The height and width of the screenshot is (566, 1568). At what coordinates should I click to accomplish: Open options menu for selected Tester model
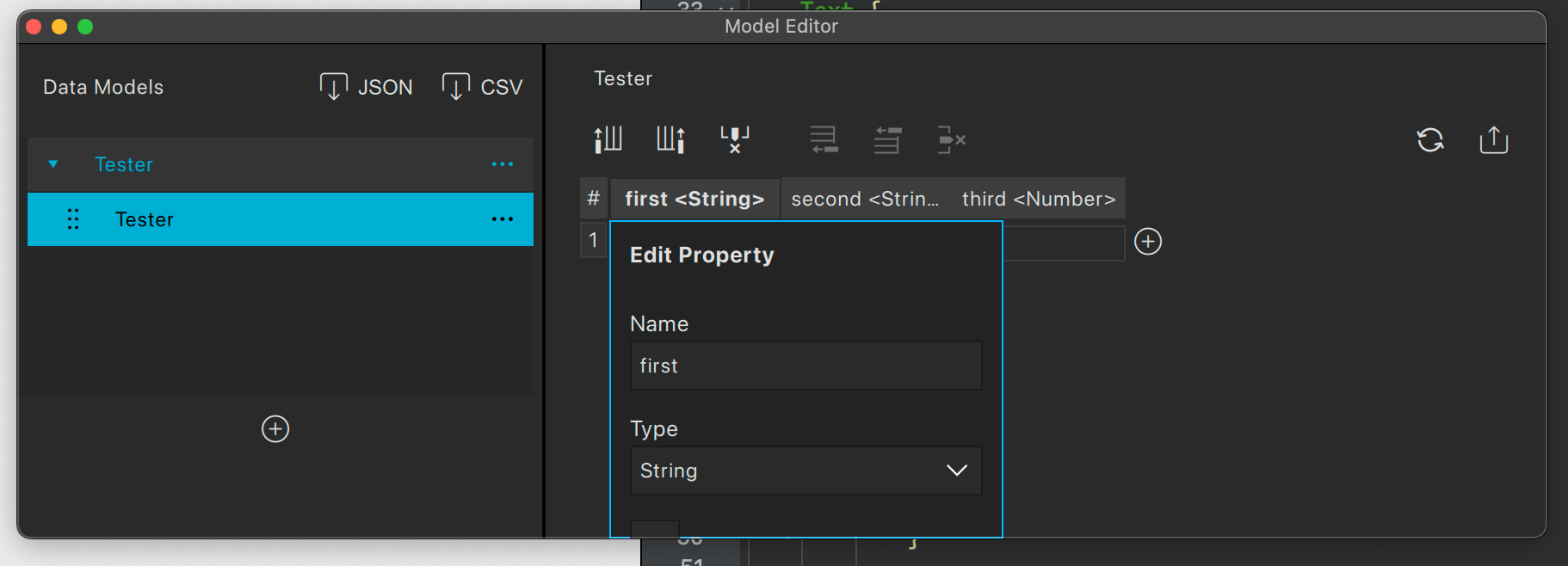pos(503,219)
